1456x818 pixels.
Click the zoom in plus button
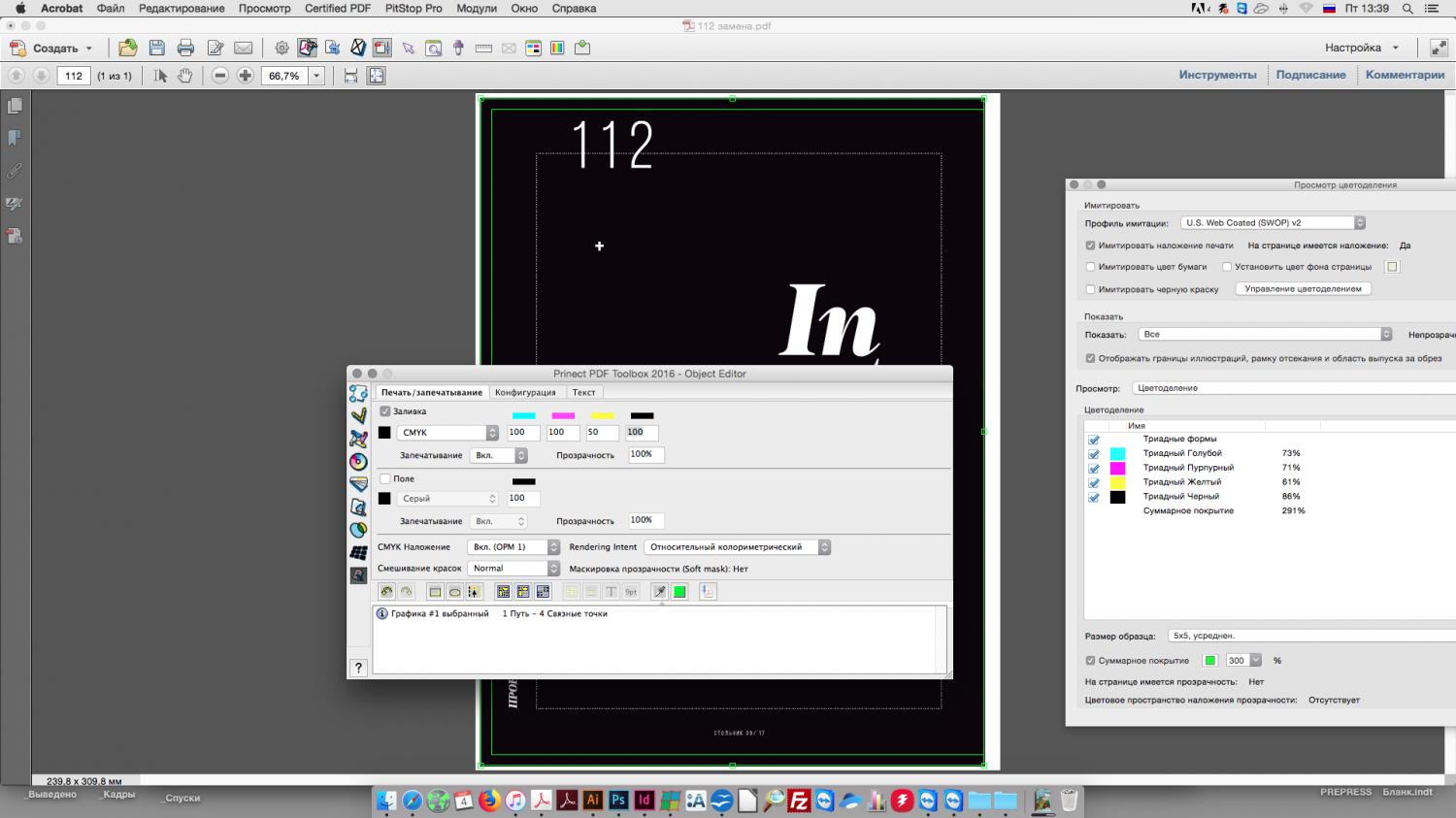246,76
